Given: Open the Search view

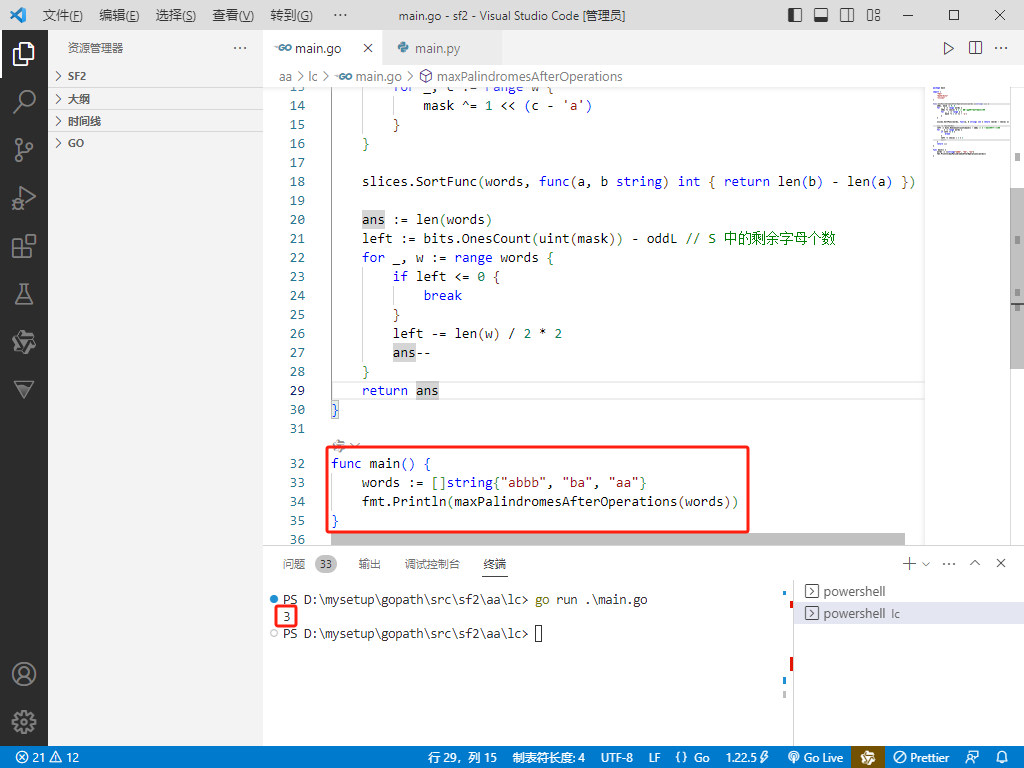Looking at the screenshot, I should pyautogui.click(x=24, y=102).
